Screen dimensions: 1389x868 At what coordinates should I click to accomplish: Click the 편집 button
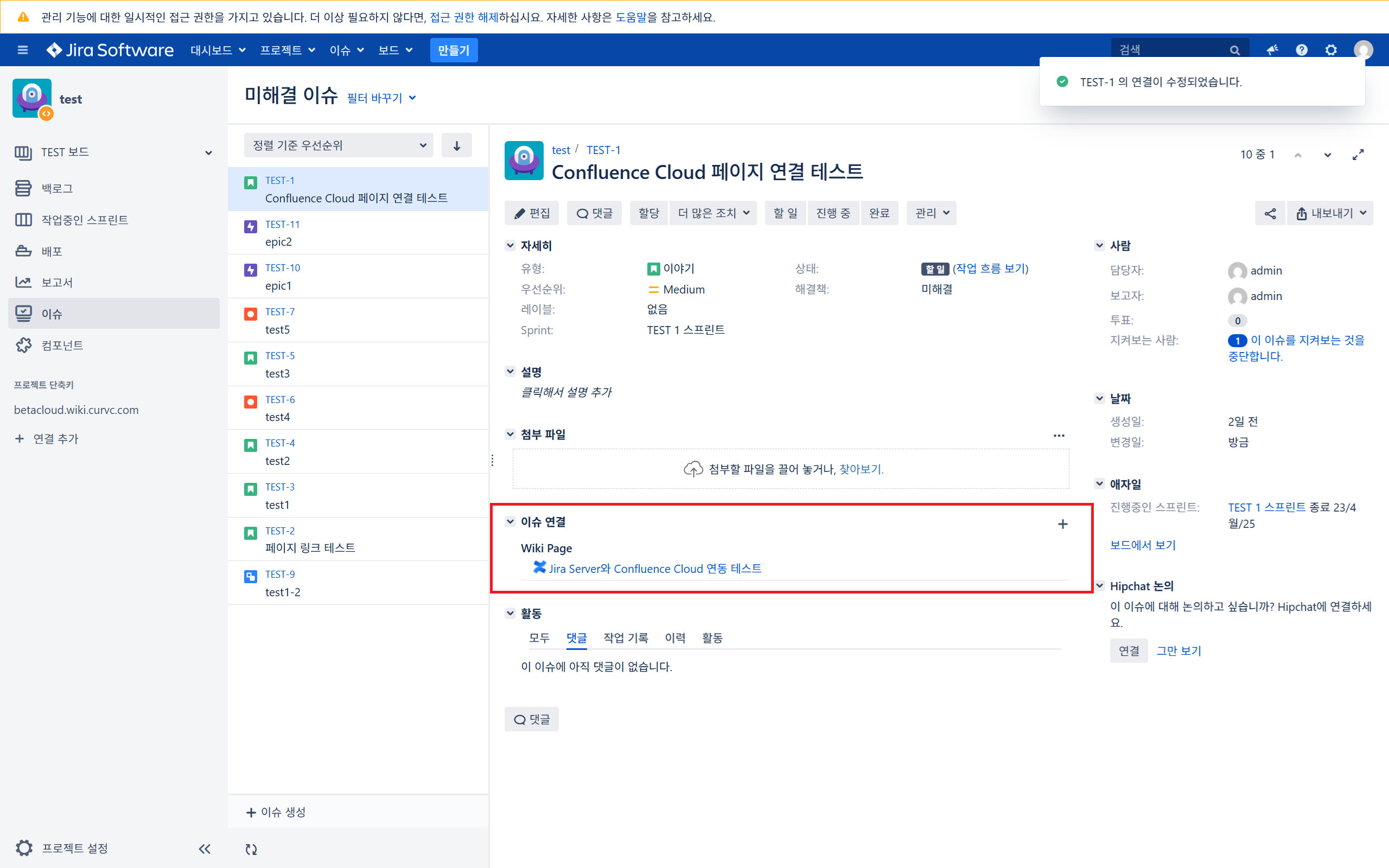(532, 213)
